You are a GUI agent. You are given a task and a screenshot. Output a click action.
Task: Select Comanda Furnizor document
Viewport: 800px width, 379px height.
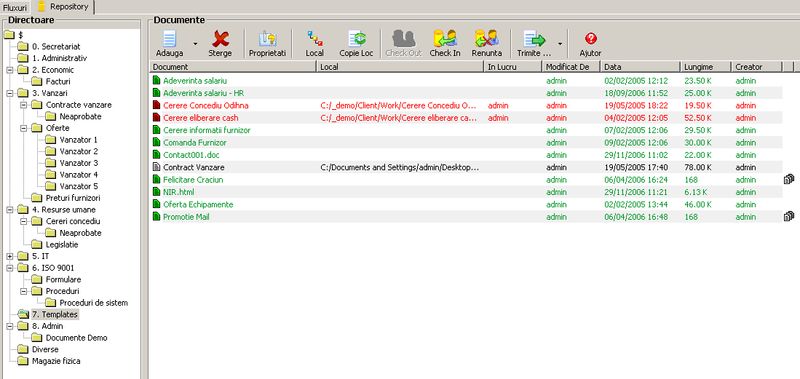[x=194, y=143]
